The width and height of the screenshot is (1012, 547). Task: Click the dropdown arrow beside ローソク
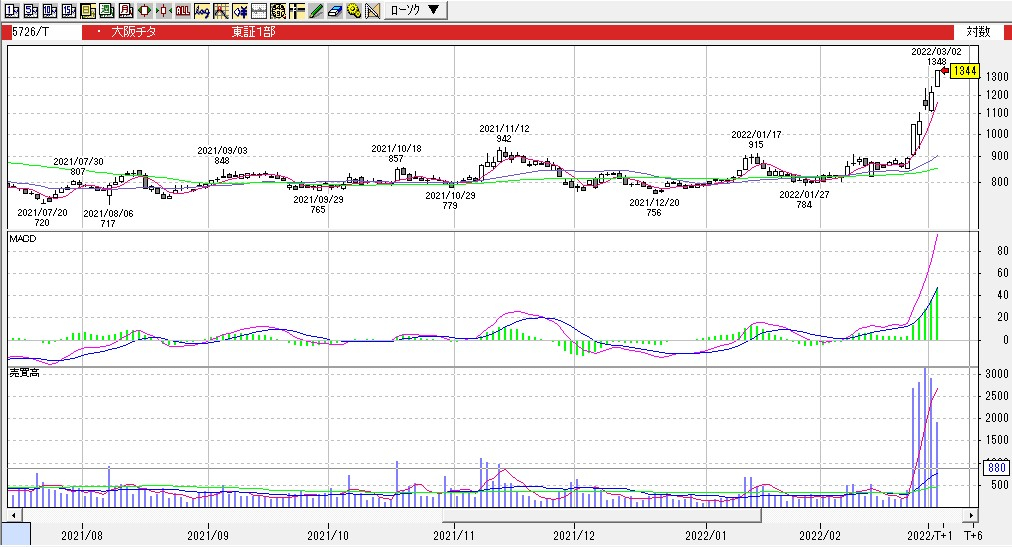[x=434, y=10]
